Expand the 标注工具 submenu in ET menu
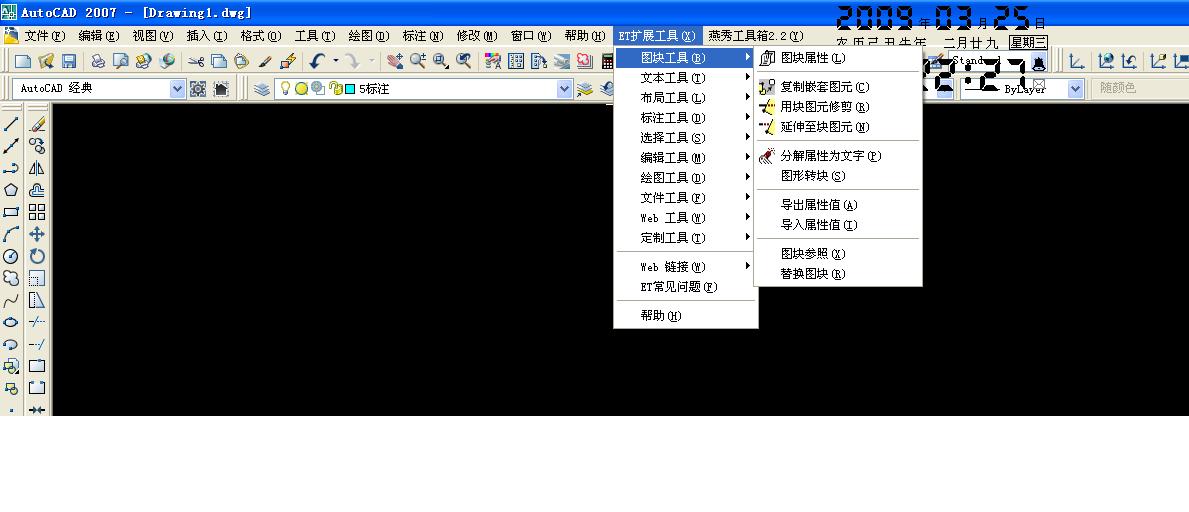This screenshot has width=1189, height=512. 685,118
